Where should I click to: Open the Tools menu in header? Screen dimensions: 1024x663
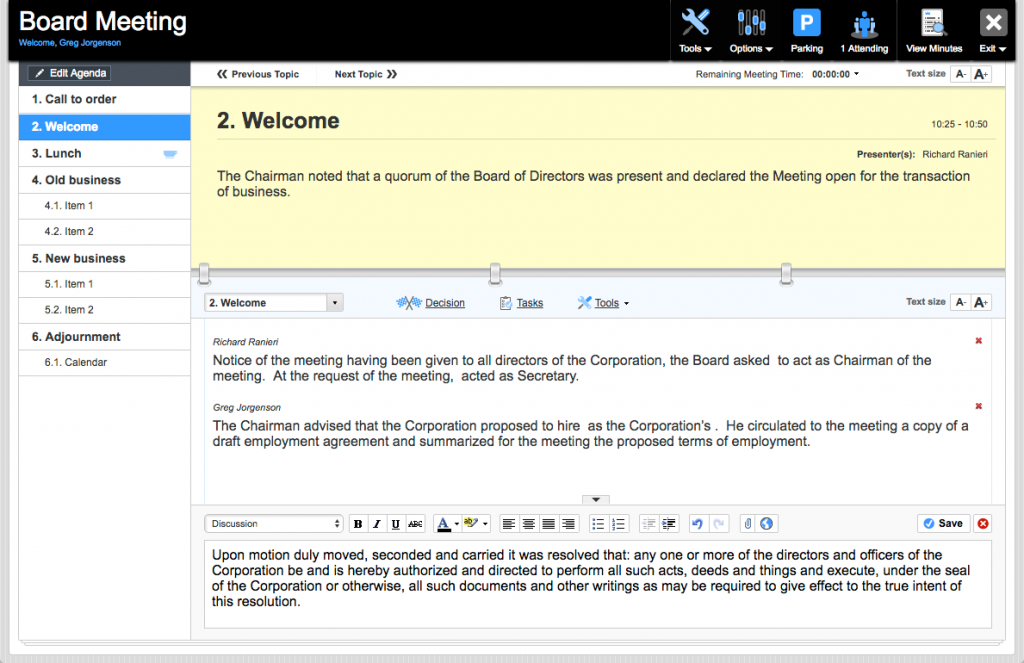click(x=695, y=31)
